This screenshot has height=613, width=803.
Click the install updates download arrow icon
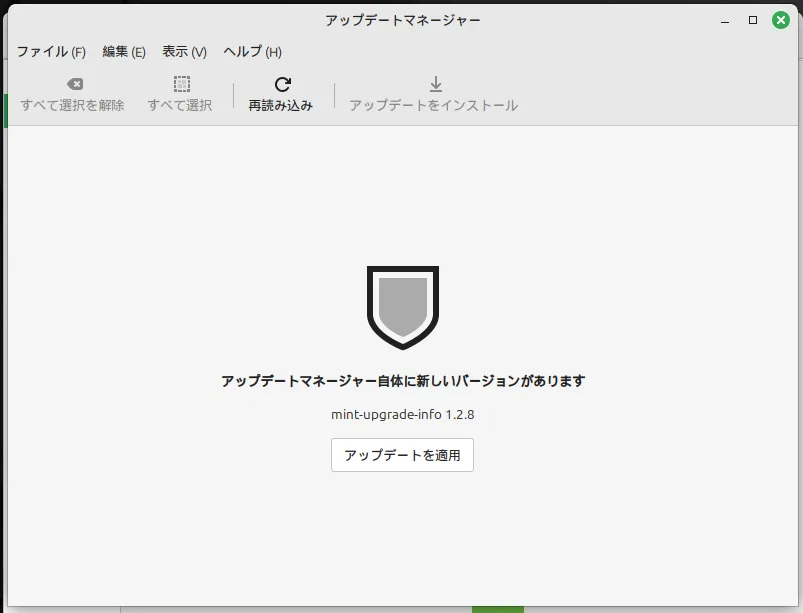click(435, 85)
